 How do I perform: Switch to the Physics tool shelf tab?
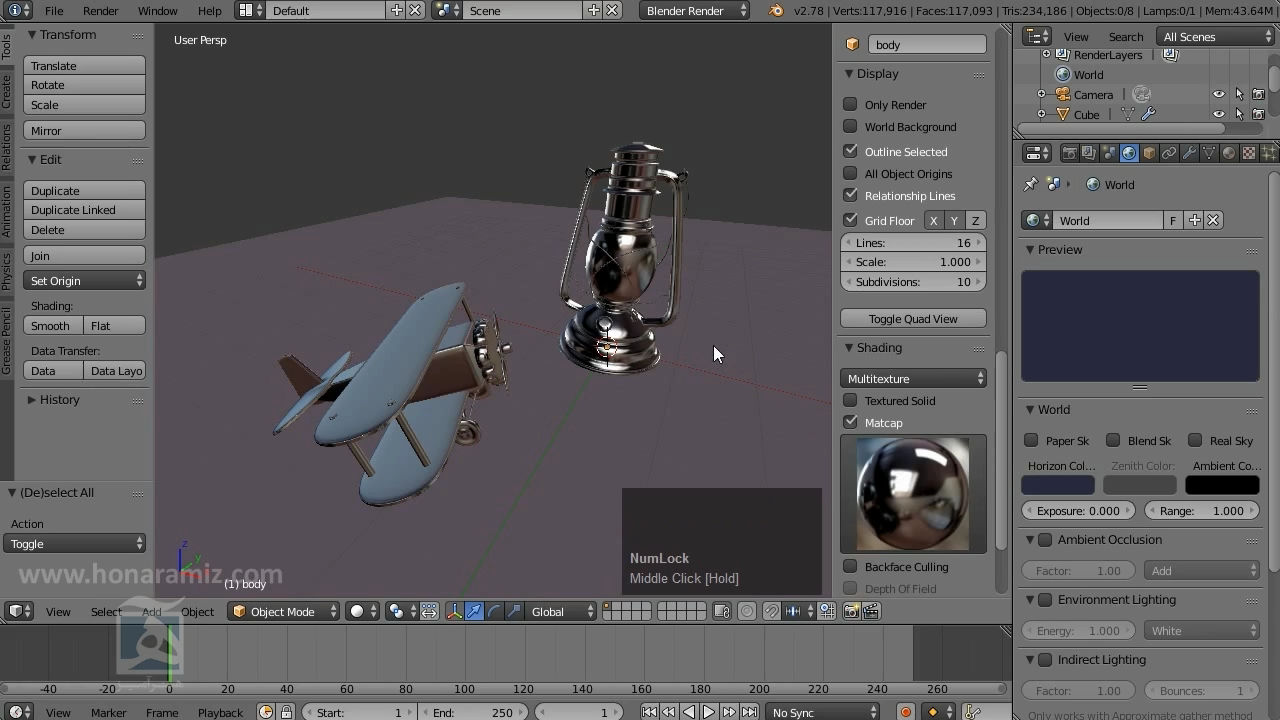(x=6, y=271)
